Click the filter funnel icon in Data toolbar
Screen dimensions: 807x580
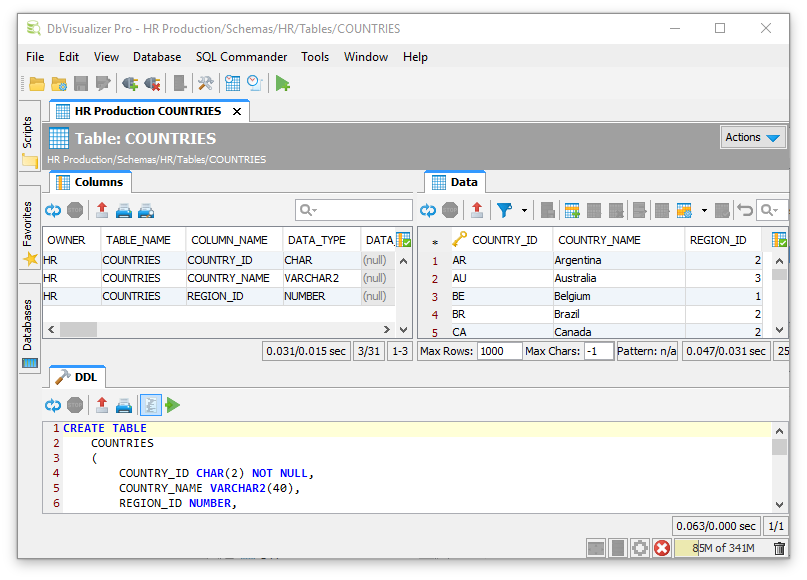[x=506, y=210]
